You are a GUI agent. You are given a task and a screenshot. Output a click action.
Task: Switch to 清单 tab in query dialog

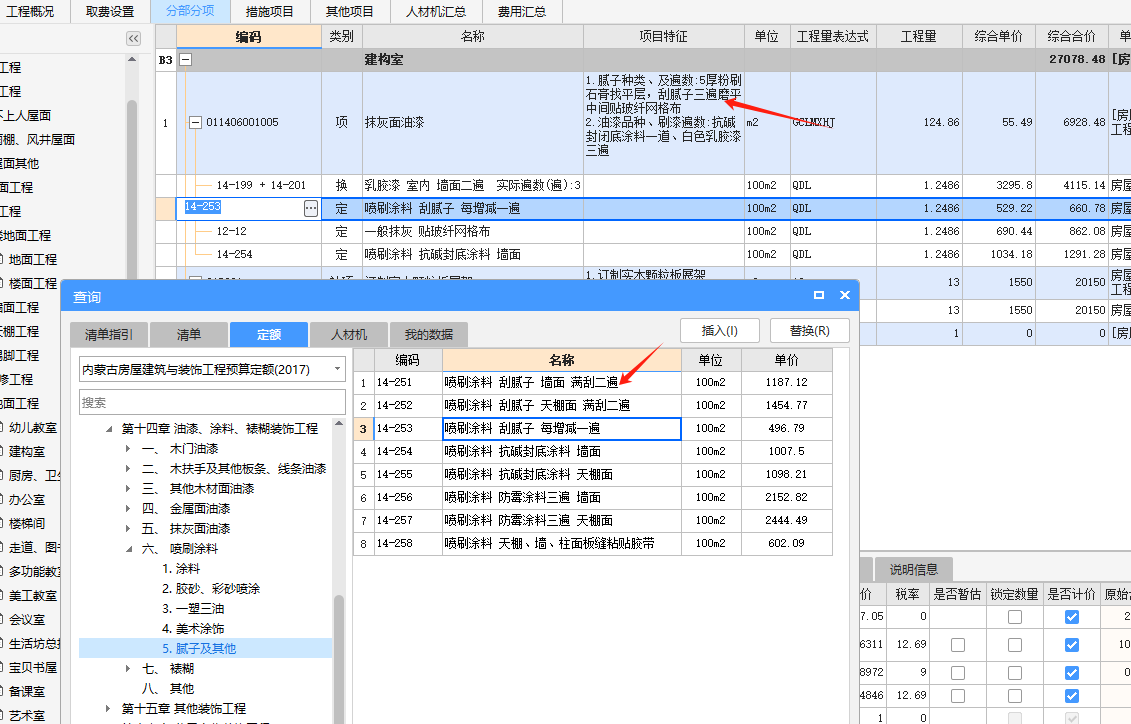[189, 335]
